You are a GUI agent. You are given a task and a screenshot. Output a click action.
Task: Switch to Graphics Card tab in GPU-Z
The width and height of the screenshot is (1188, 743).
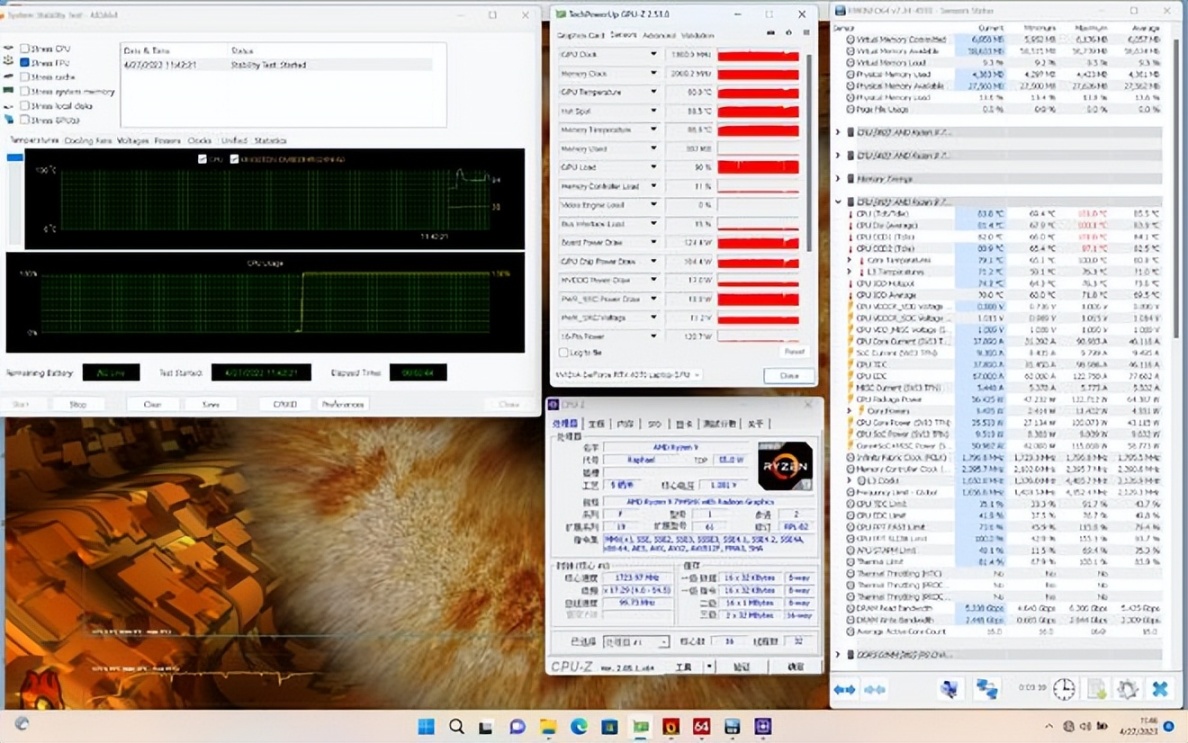[x=580, y=36]
